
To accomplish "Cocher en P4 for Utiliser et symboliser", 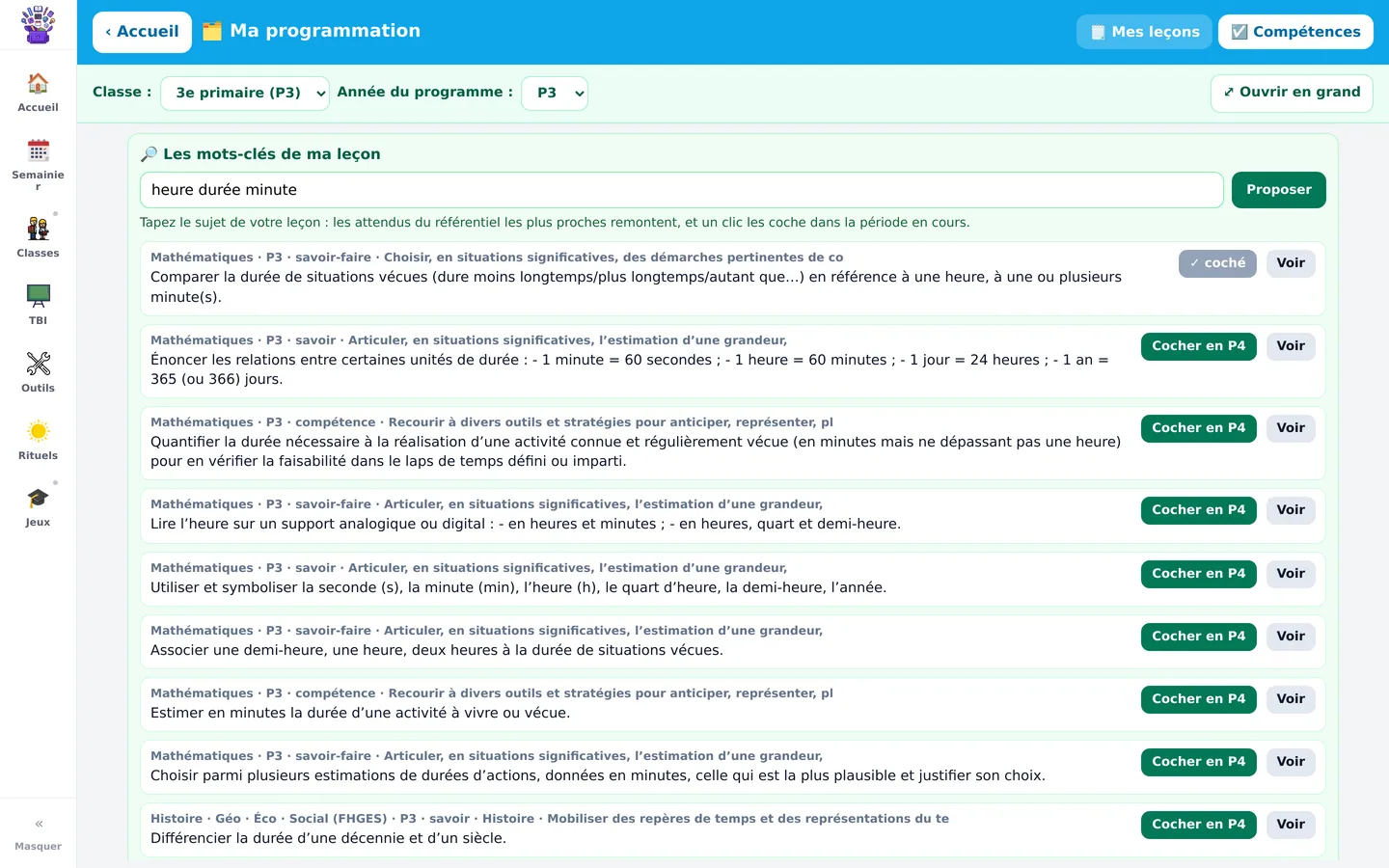I will coord(1198,574).
